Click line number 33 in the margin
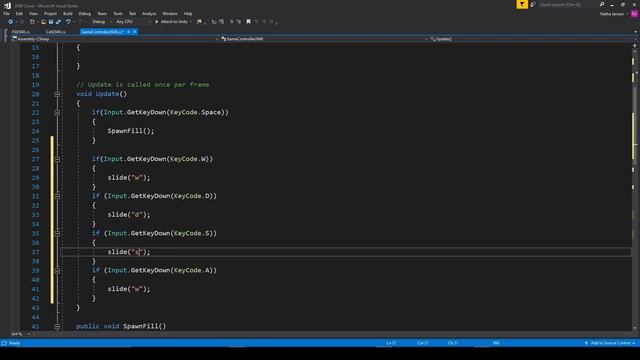640x360 pixels. coord(36,215)
